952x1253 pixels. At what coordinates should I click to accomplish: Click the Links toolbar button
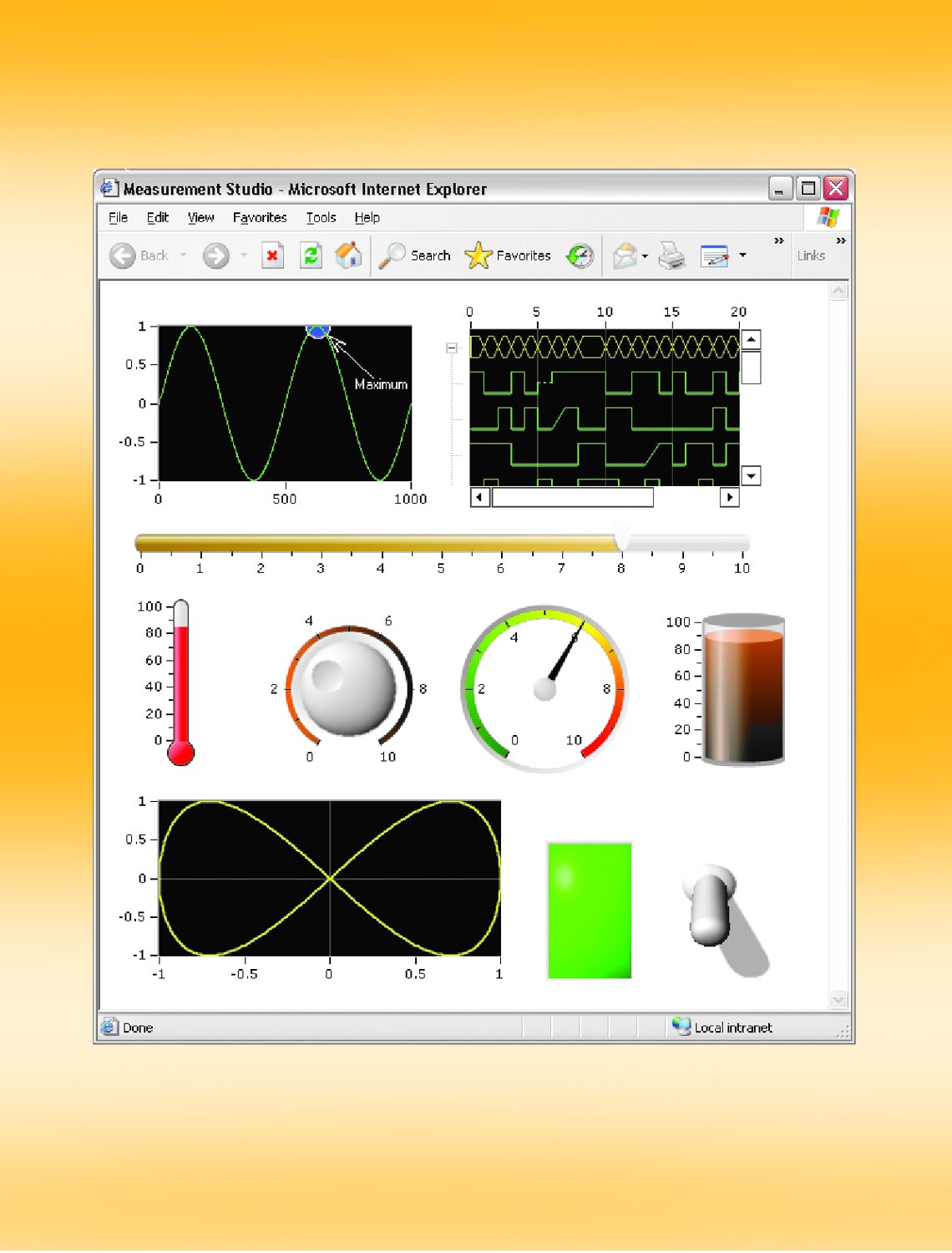(810, 256)
